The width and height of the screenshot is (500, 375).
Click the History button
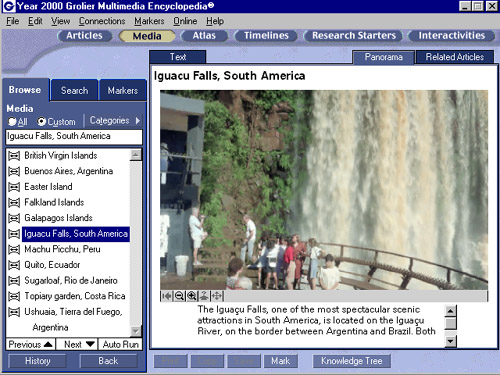pos(37,361)
